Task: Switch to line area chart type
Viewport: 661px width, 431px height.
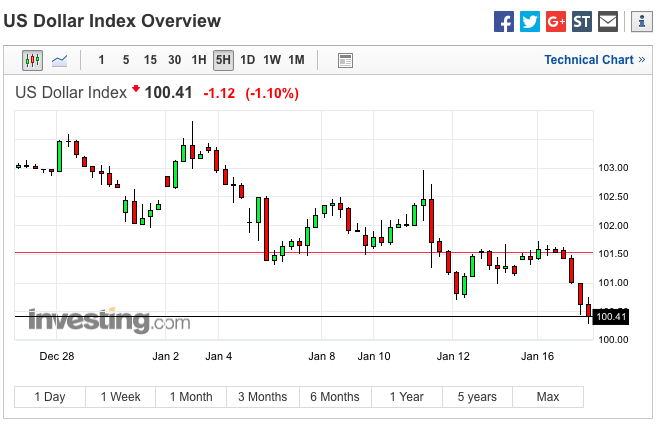Action: click(59, 60)
